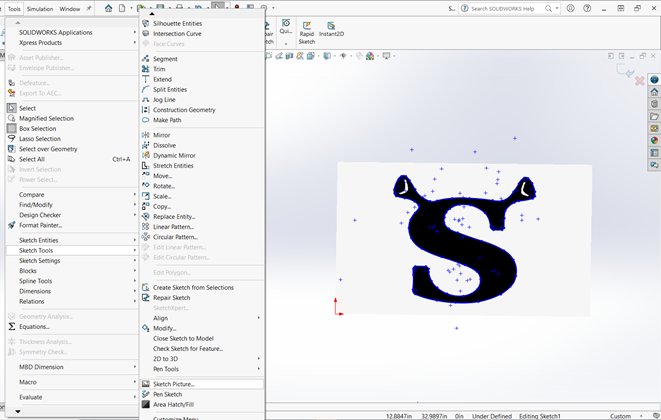
Task: Click Sketch Picture menu entry
Action: (202, 384)
